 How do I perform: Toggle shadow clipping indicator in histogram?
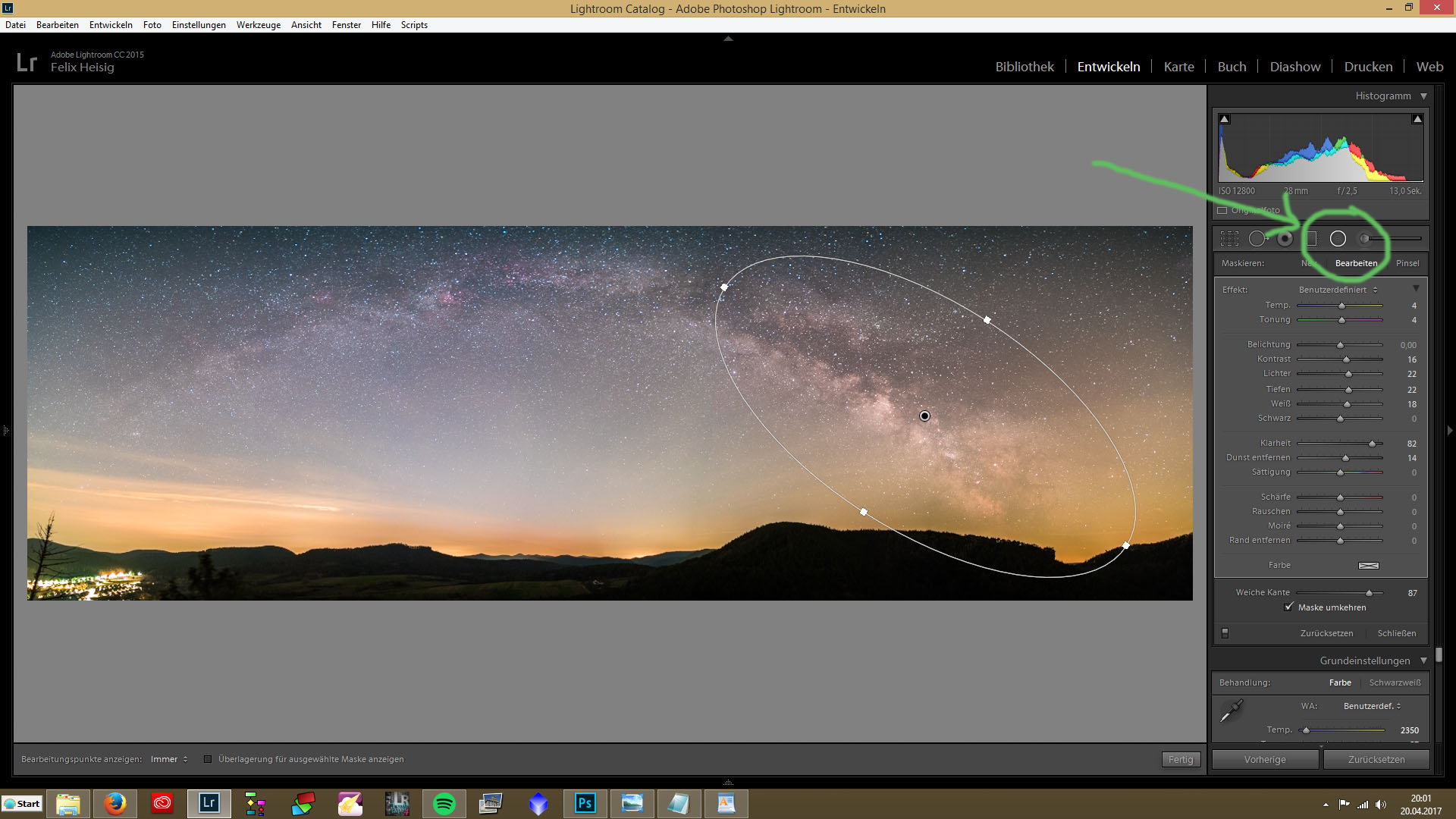1224,119
